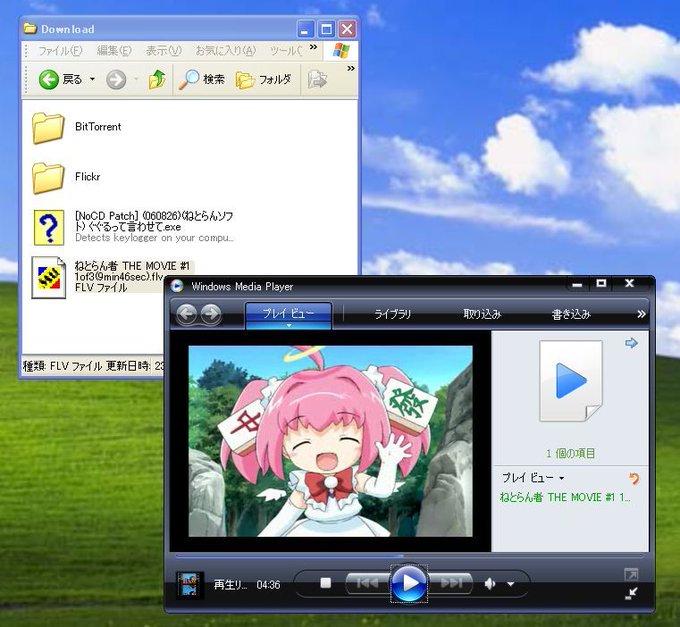Click the Windows flag logo in Explorer
680x627 pixels.
coord(341,51)
